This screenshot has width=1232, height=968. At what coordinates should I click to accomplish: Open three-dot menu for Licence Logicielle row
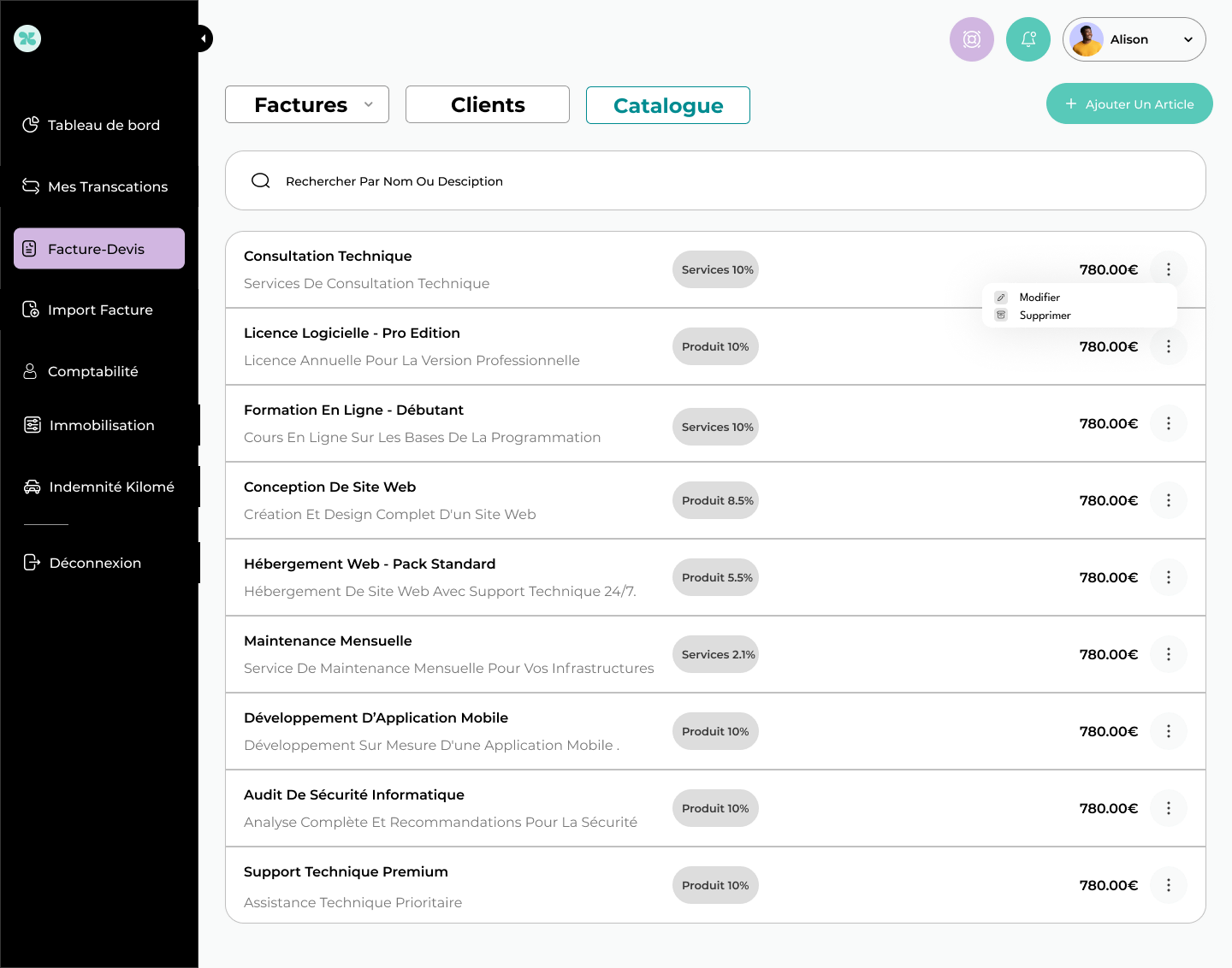(x=1168, y=346)
